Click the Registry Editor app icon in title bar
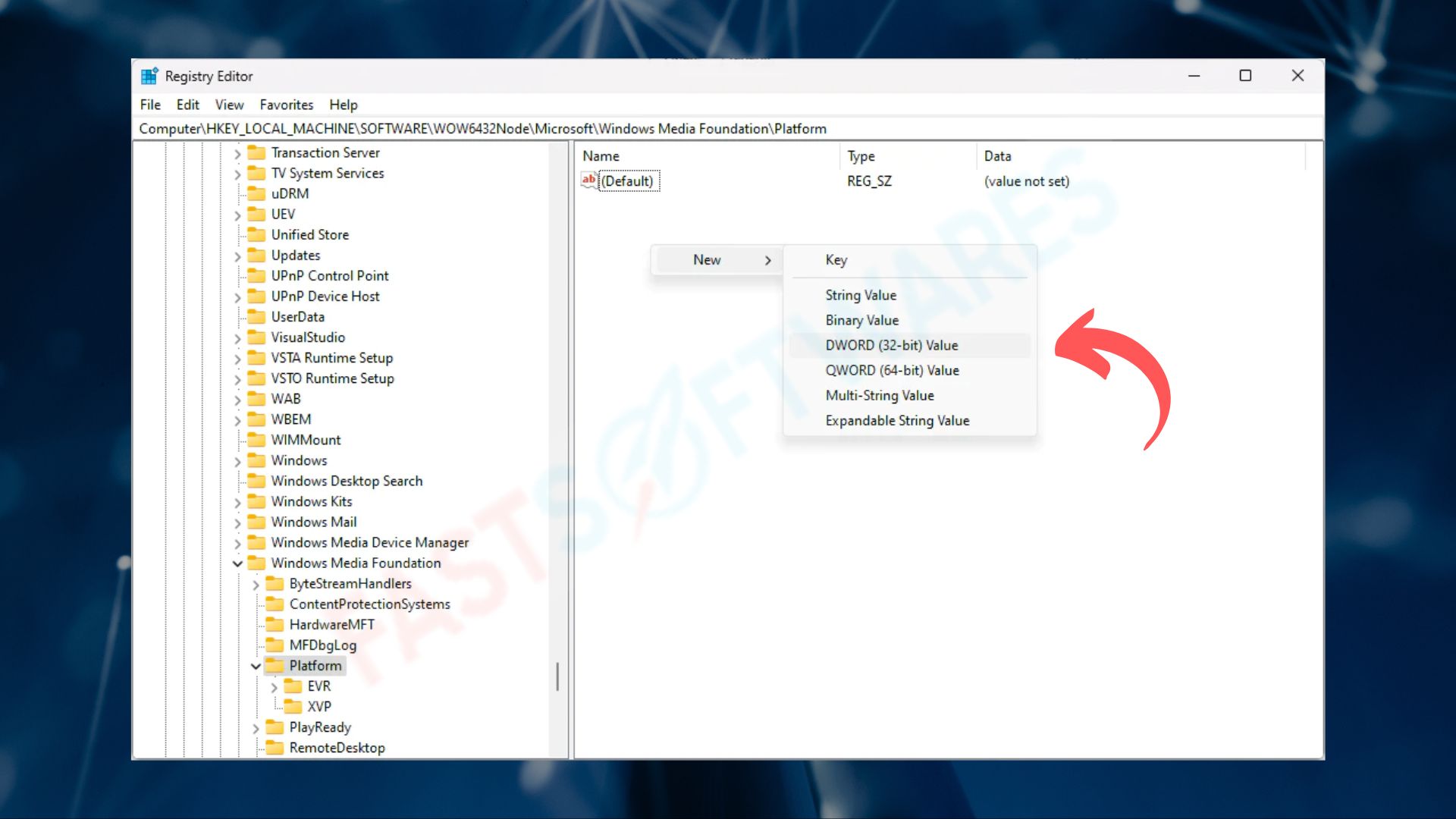This screenshot has width=1456, height=819. pyautogui.click(x=149, y=76)
